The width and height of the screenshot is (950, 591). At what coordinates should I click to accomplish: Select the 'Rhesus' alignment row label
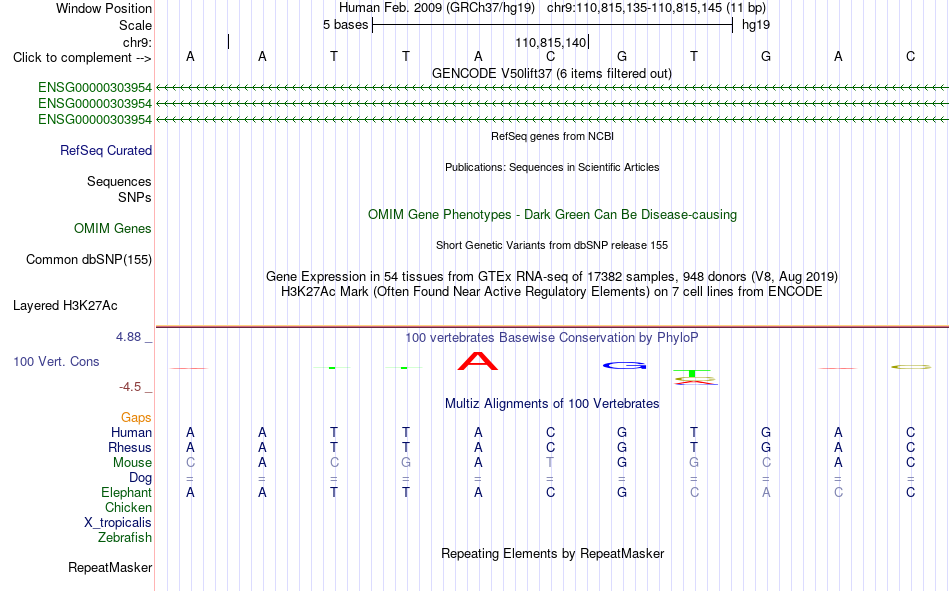(x=130, y=447)
